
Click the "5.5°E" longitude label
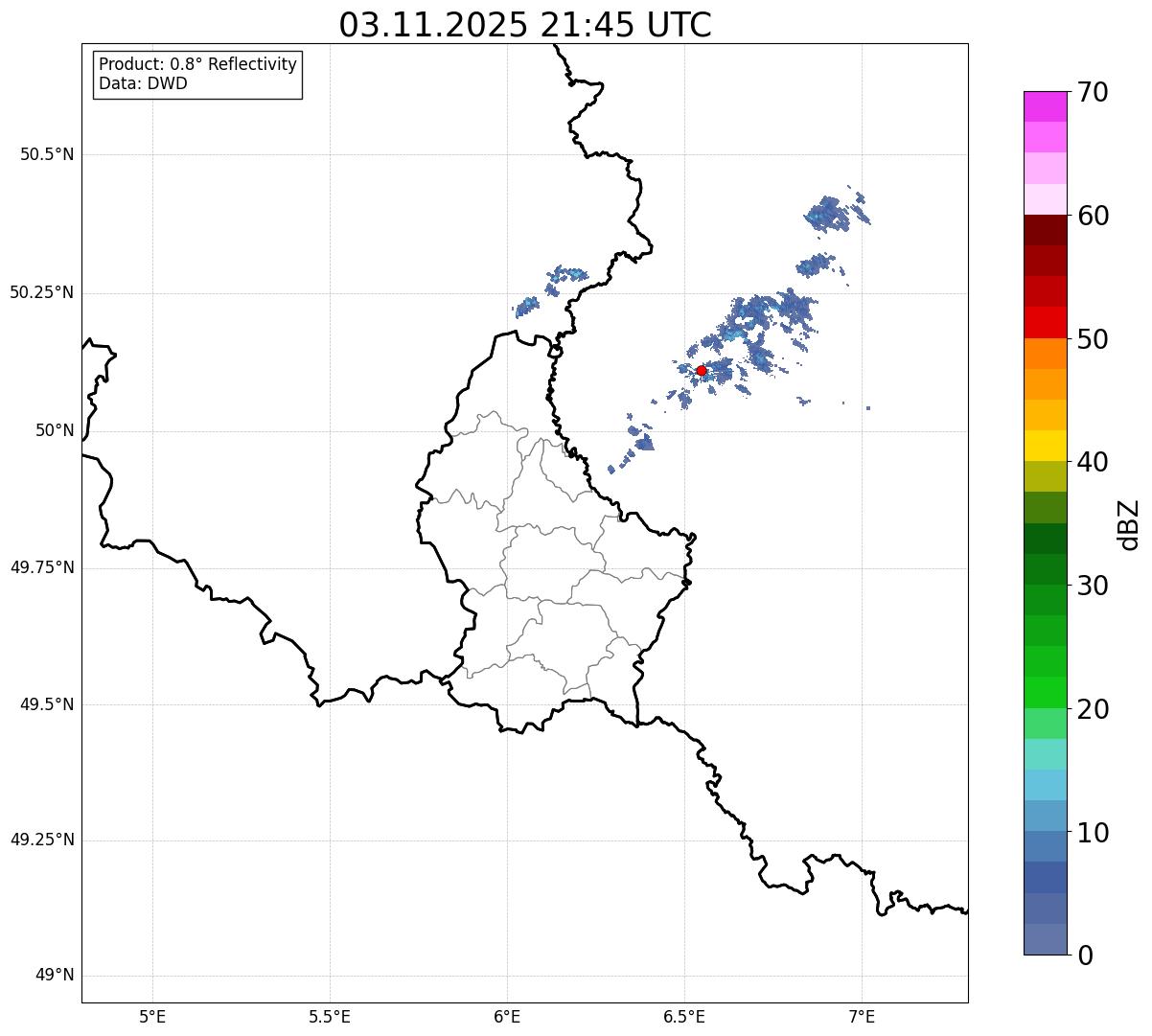[331, 1017]
